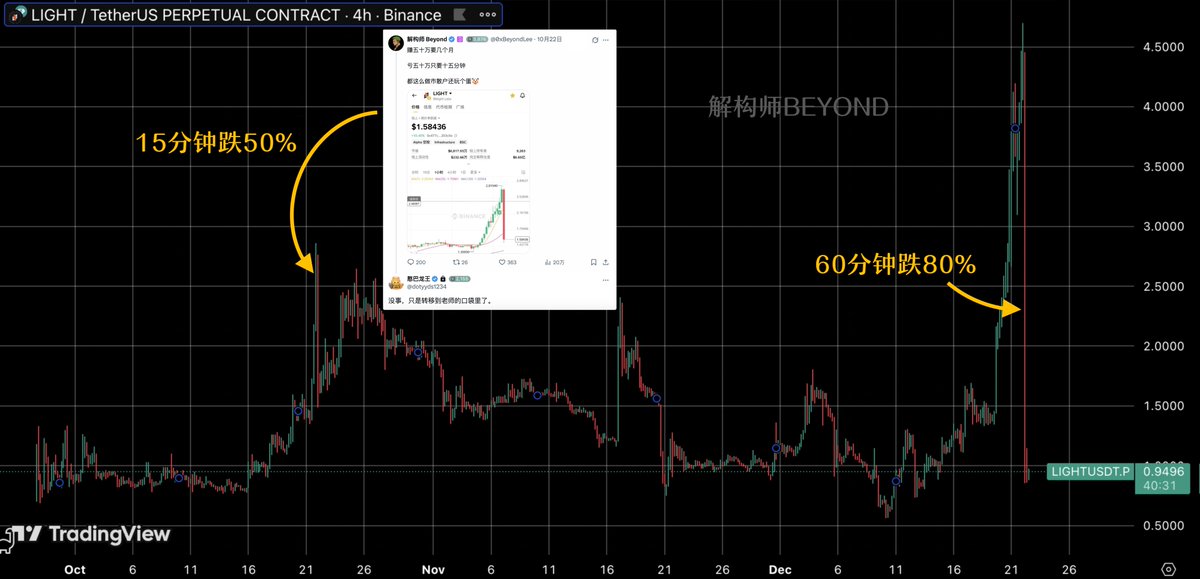Viewport: 1200px width, 579px height.
Task: Click the blue event marker near Nov 21
Action: tap(657, 399)
